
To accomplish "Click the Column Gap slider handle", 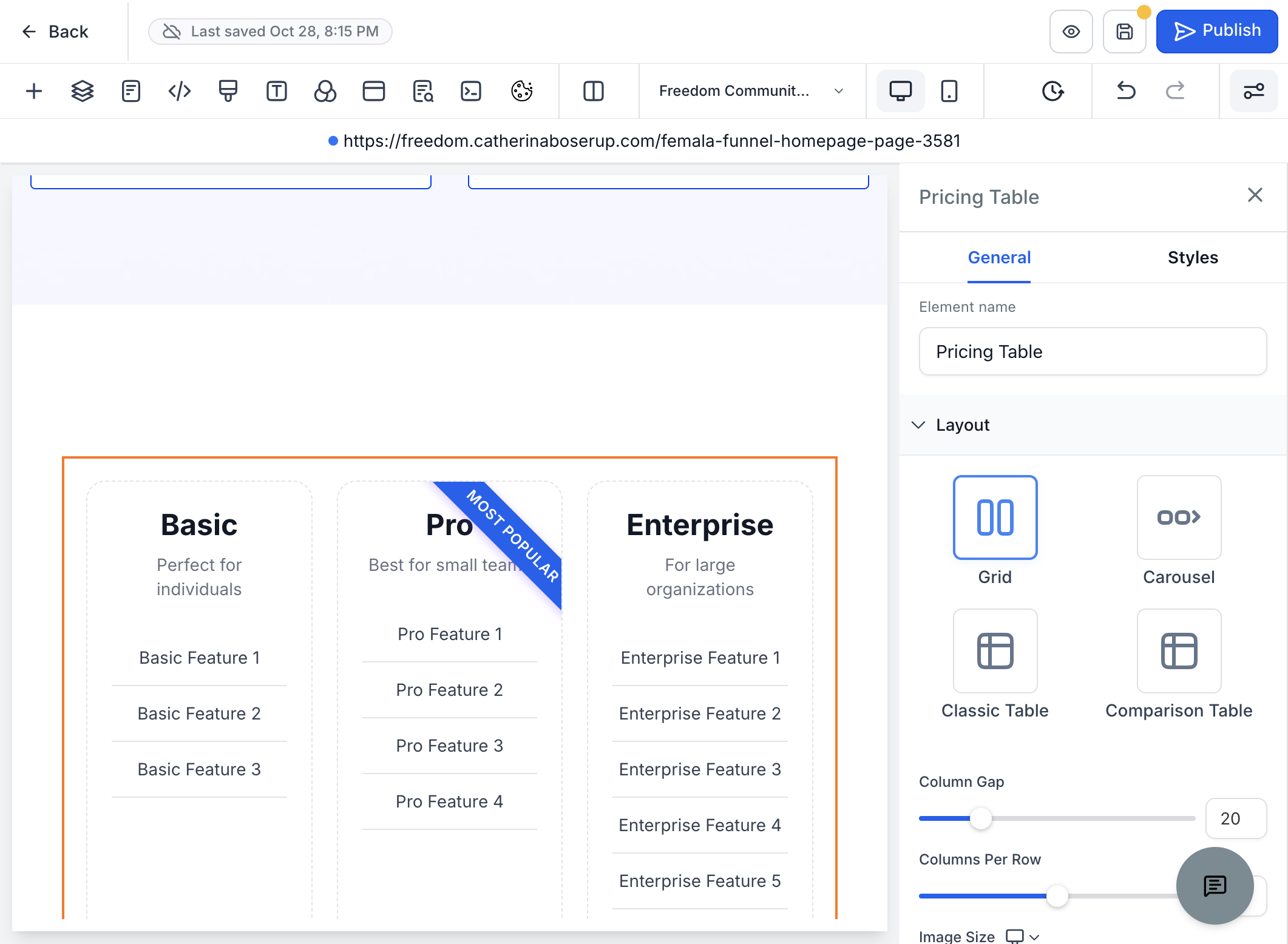I will (x=980, y=818).
